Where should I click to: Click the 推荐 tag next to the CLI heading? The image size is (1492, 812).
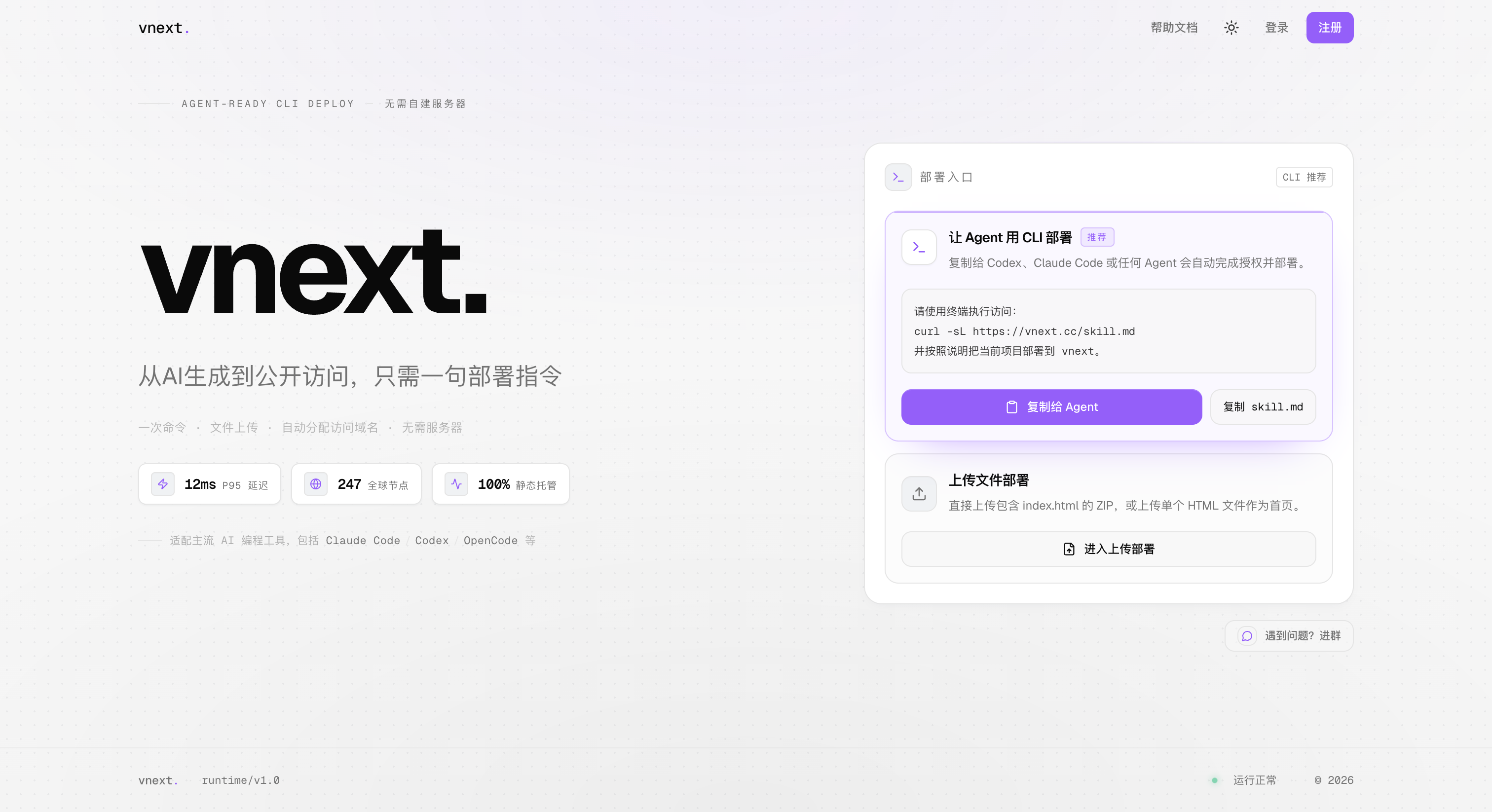1097,237
